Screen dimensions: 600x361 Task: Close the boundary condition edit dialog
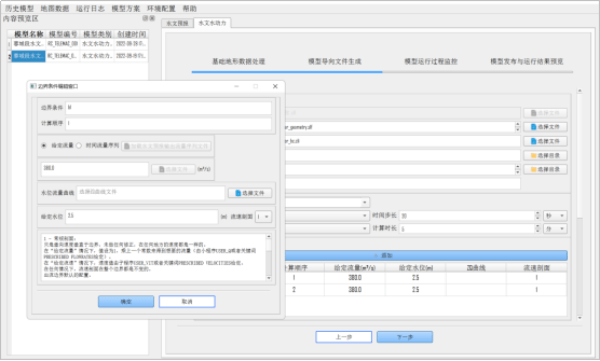coord(275,87)
